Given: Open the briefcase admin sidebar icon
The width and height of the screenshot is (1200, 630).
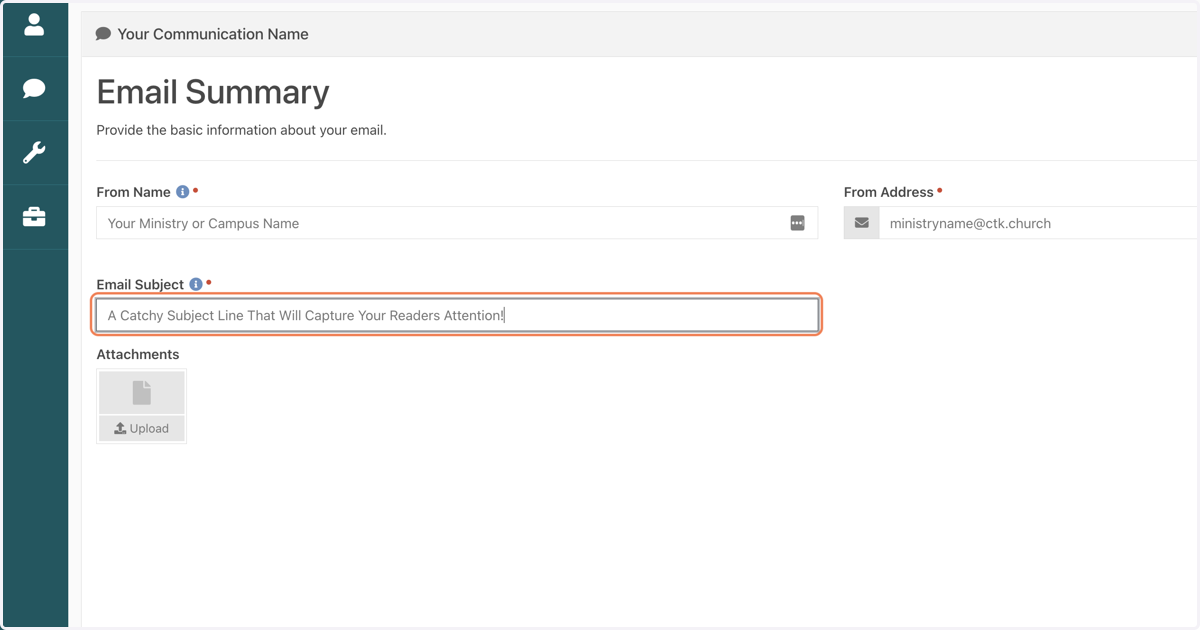Looking at the screenshot, I should 34,217.
